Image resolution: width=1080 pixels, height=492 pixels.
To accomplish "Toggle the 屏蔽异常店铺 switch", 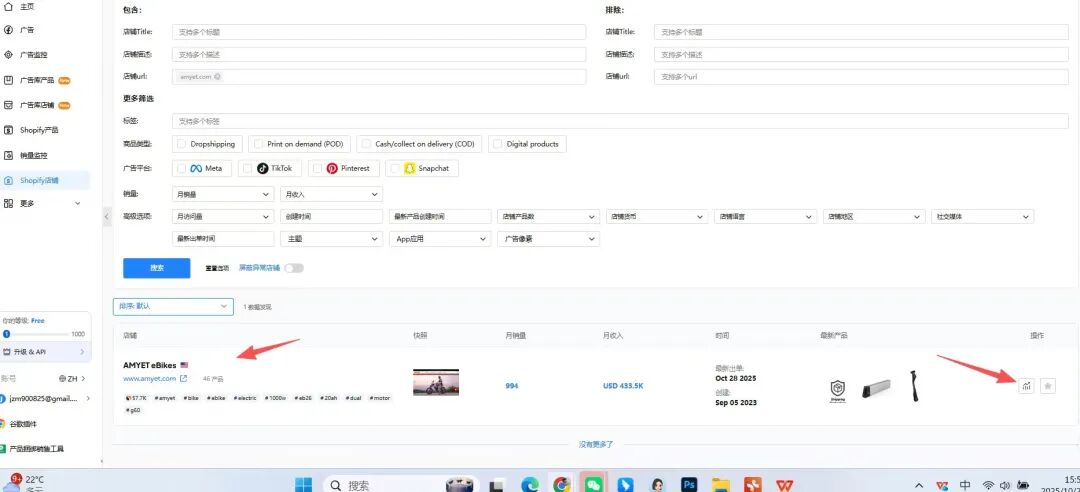I will [x=294, y=268].
